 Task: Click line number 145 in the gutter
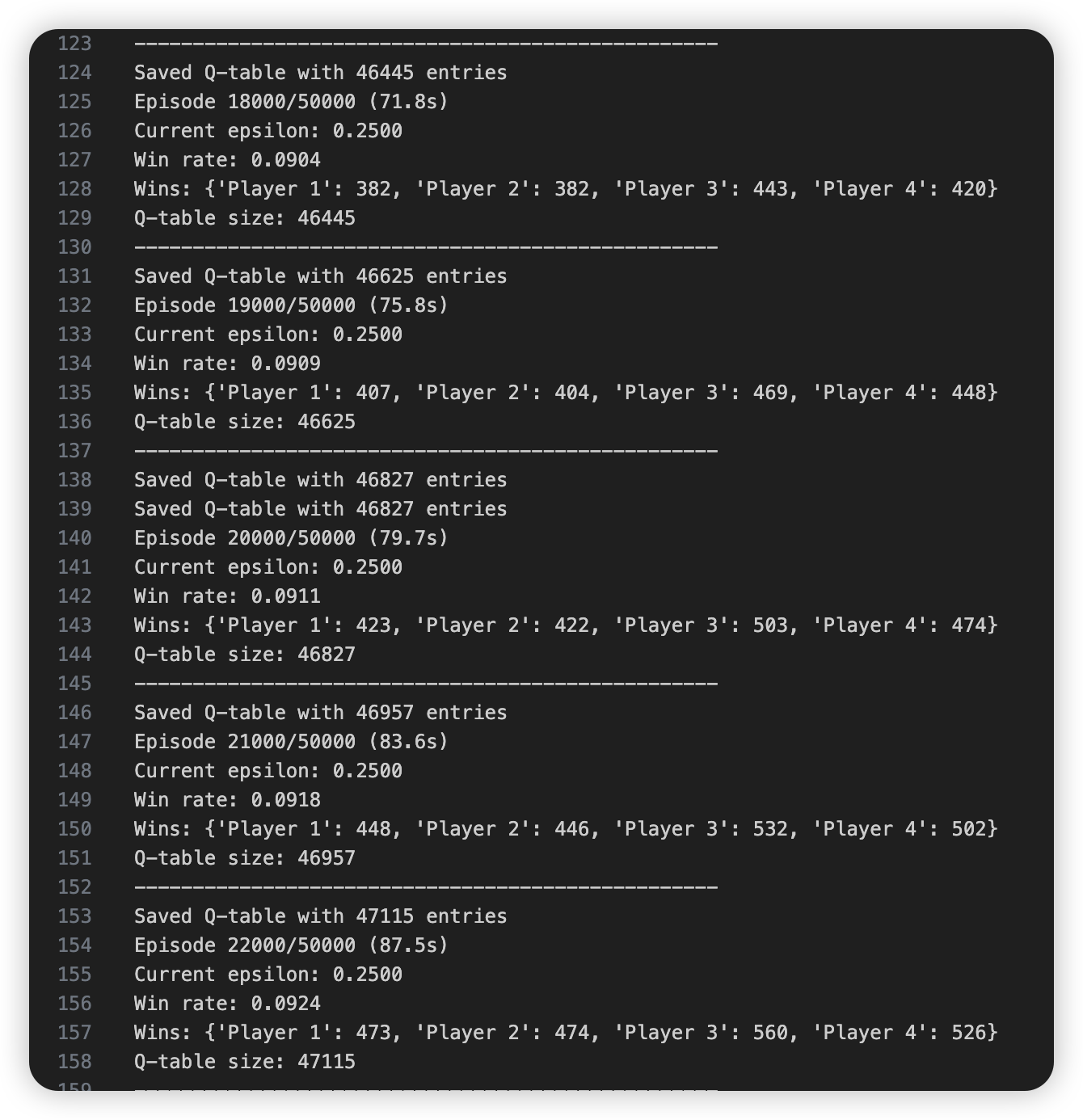(74, 684)
